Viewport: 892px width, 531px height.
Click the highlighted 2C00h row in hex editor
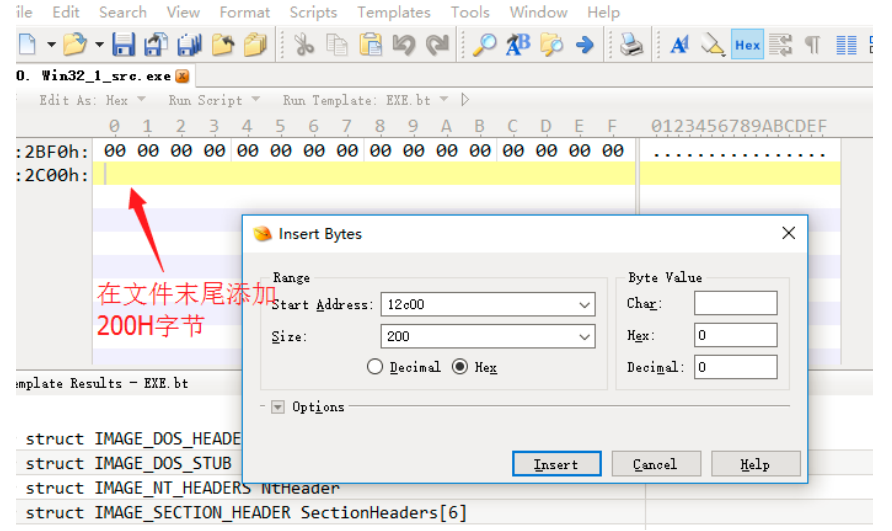364,174
